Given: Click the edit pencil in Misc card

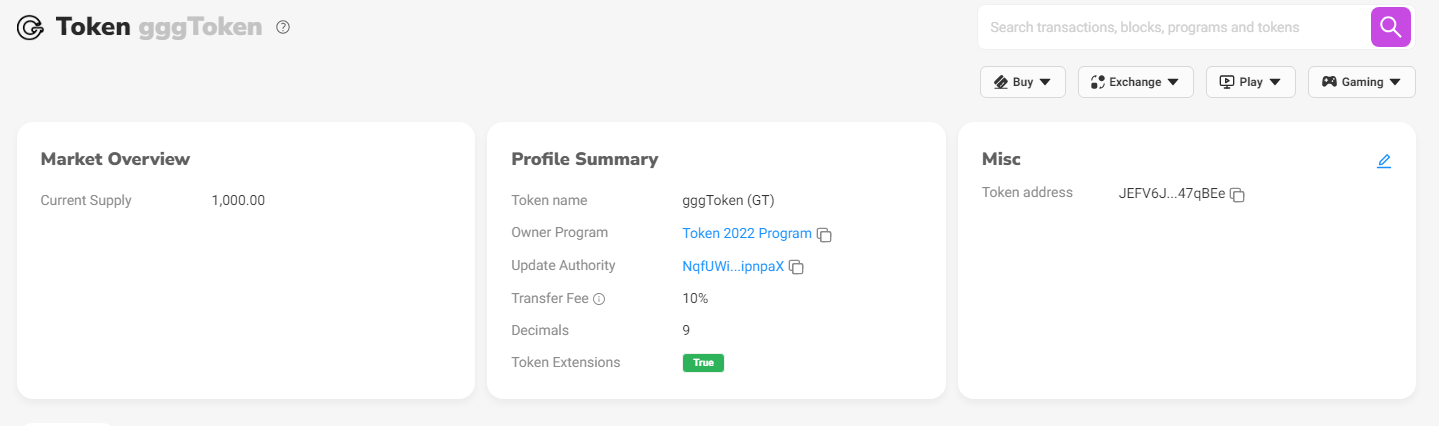Looking at the screenshot, I should click(x=1384, y=161).
